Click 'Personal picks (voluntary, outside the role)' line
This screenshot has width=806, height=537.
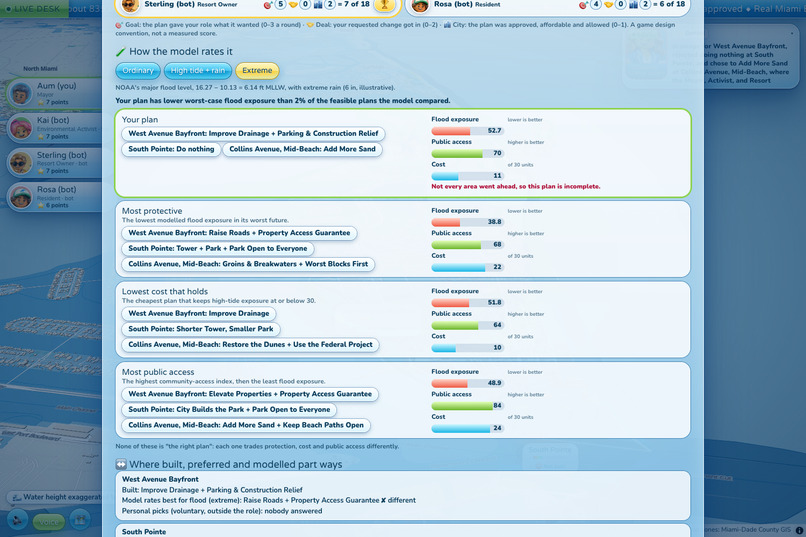(222, 511)
